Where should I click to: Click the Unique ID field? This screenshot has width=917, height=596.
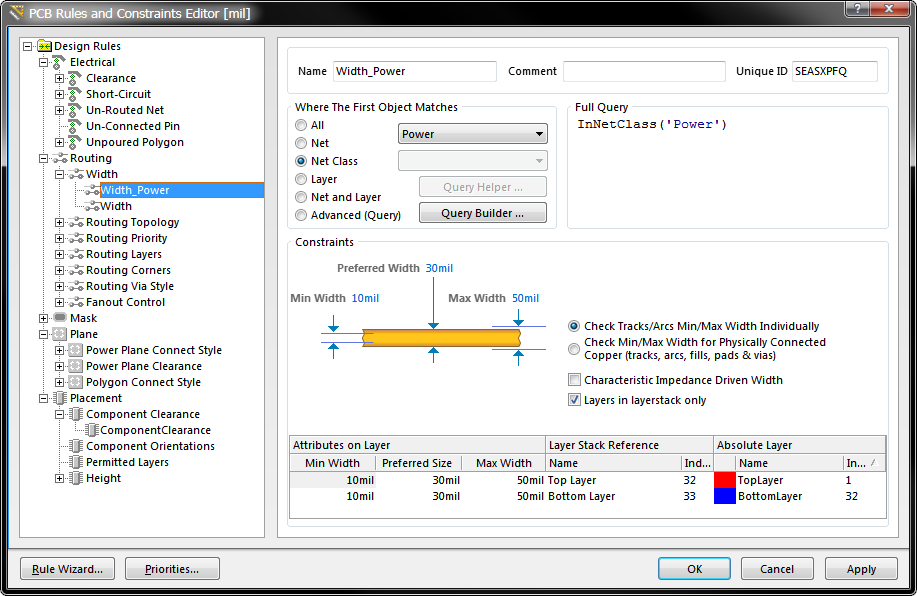click(835, 71)
